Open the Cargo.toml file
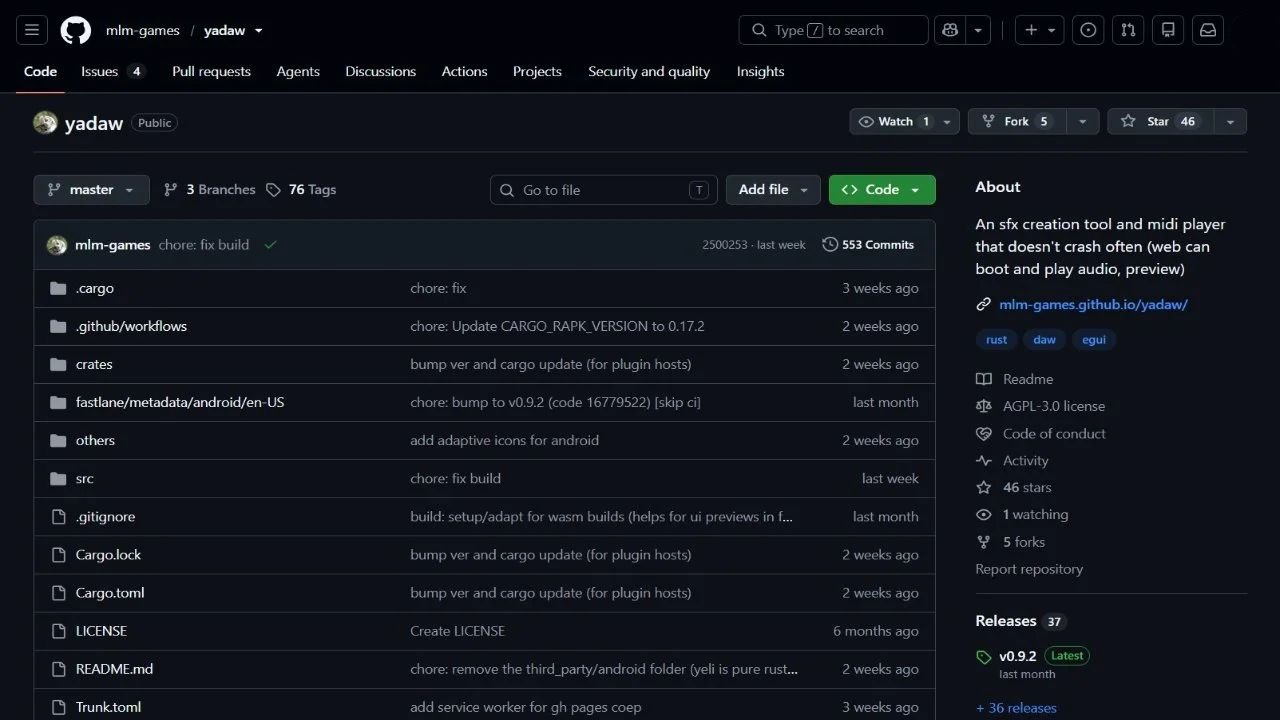Image resolution: width=1280 pixels, height=720 pixels. pos(110,593)
